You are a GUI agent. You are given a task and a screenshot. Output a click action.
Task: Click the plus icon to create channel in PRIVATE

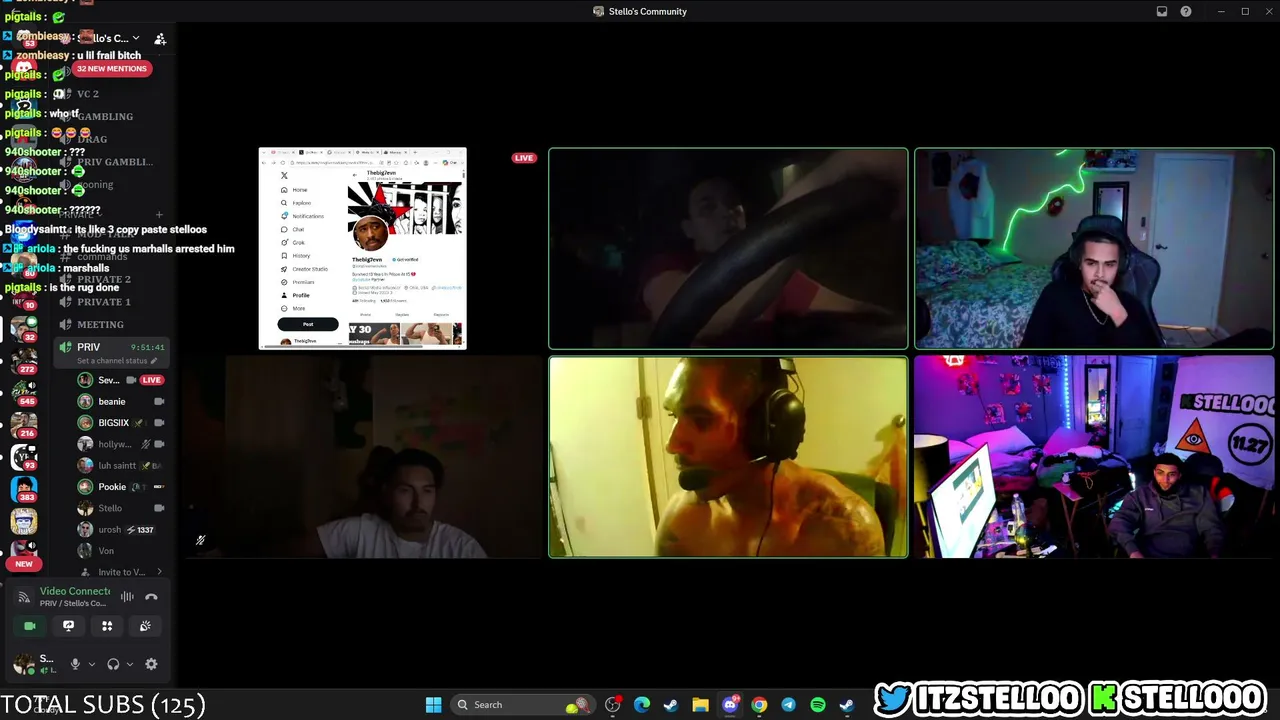click(x=159, y=215)
